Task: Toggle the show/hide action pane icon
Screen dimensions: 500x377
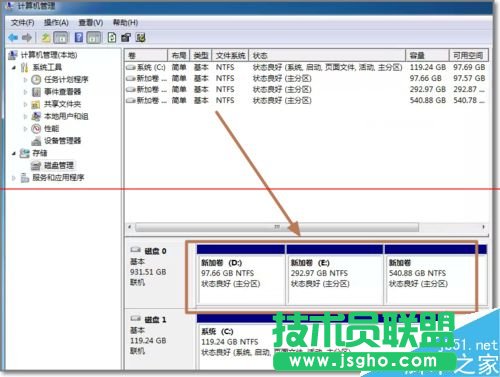Action: [x=94, y=38]
